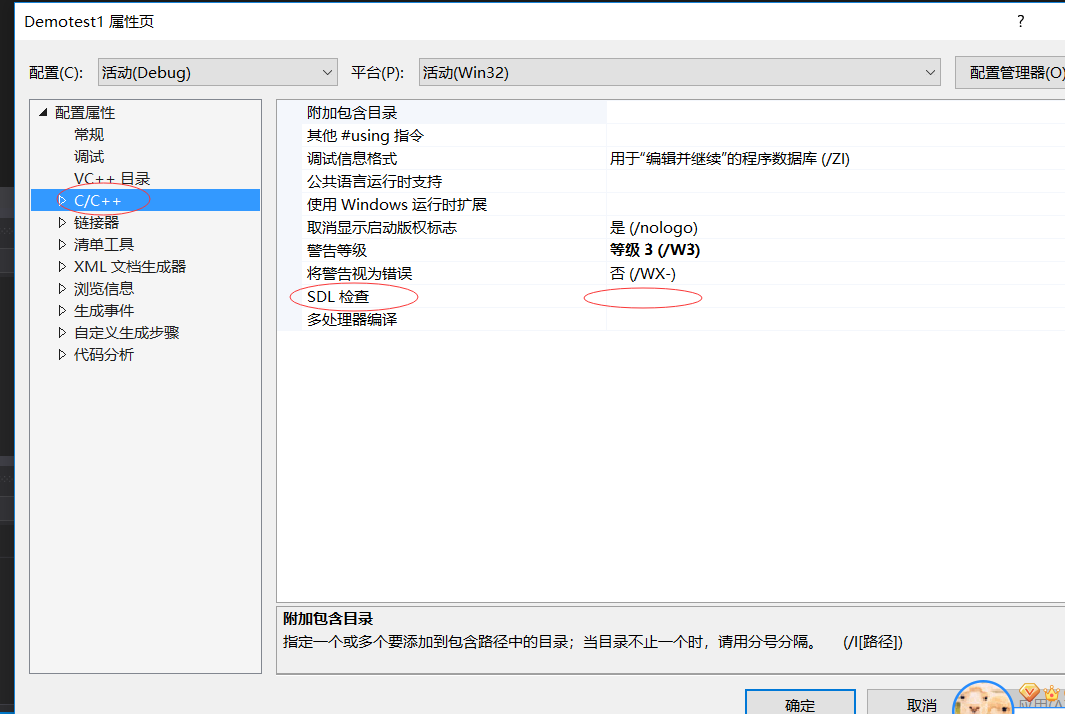1065x714 pixels.
Task: Click the 是 (/nologo) value cell
Action: coord(835,228)
